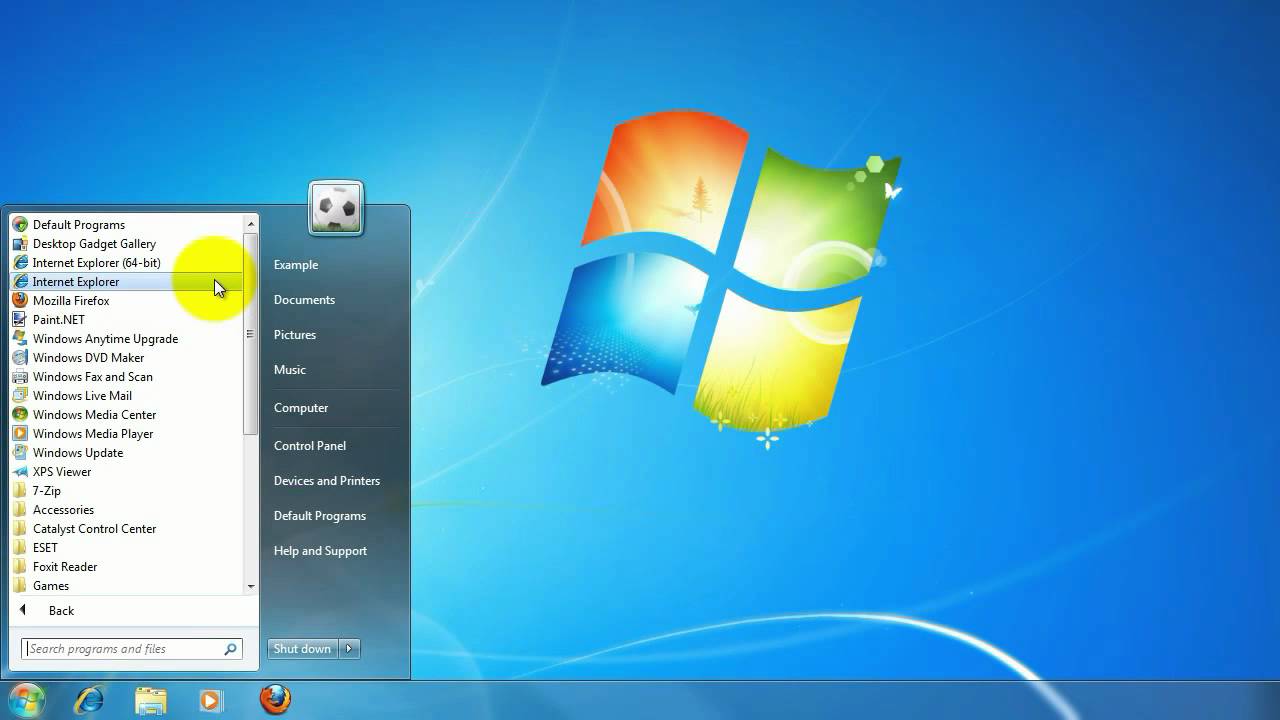Open Windows Media Player taskbar icon
1280x720 pixels.
(210, 700)
